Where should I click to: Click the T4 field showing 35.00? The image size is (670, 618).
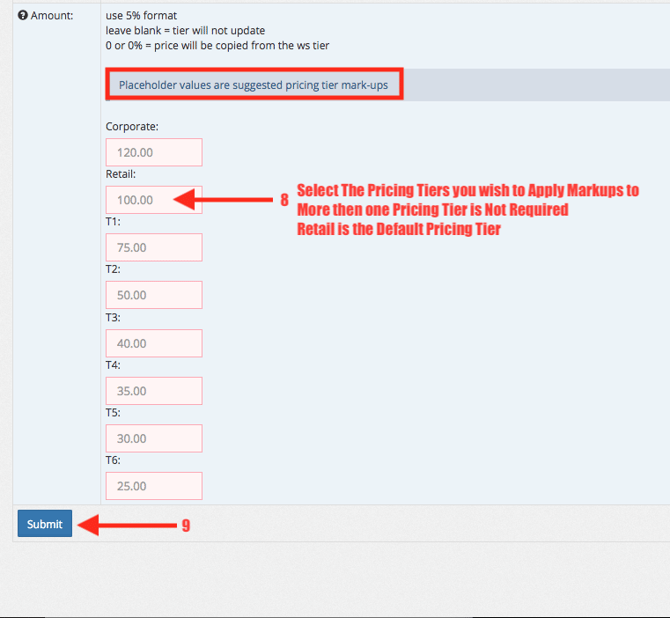[154, 391]
